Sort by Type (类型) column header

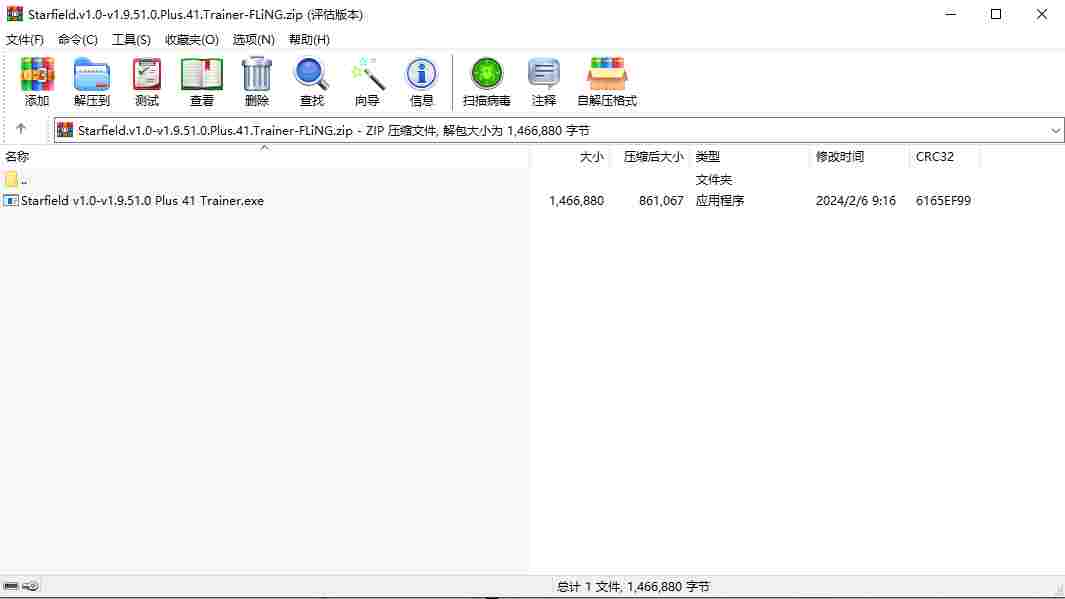(751, 157)
